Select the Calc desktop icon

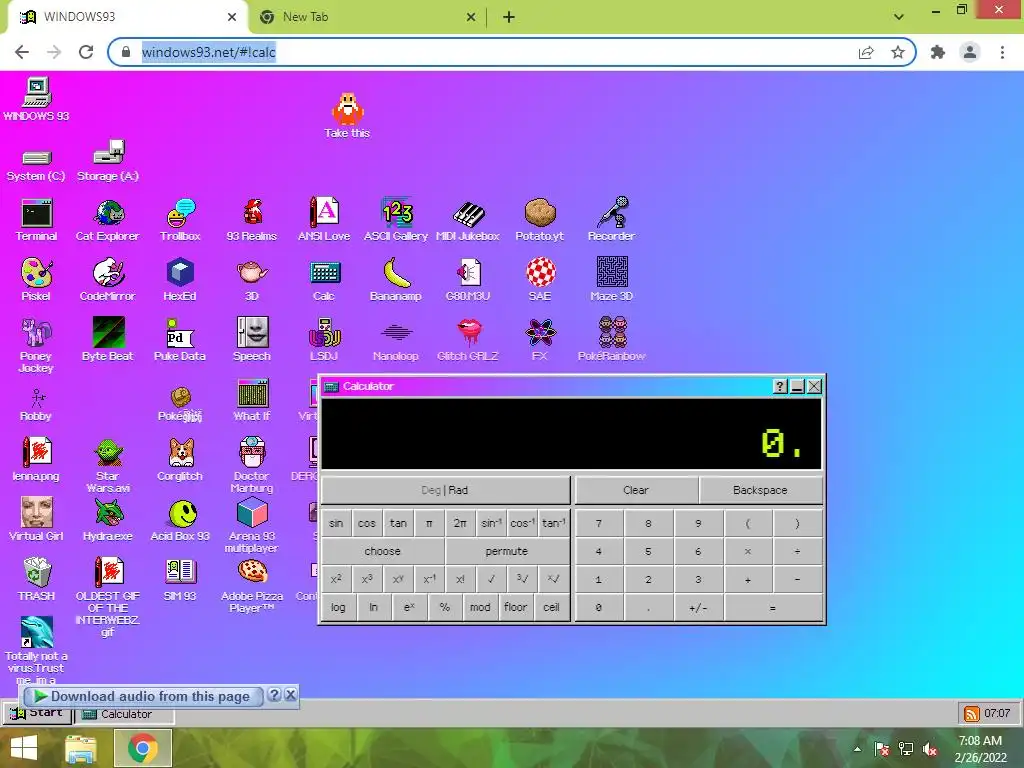point(324,279)
